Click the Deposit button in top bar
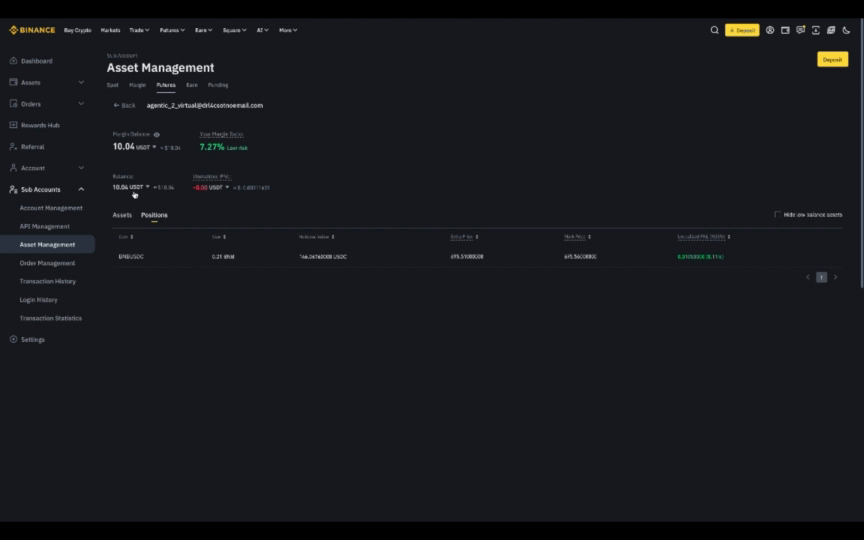Viewport: 864px width, 540px height. (x=742, y=30)
